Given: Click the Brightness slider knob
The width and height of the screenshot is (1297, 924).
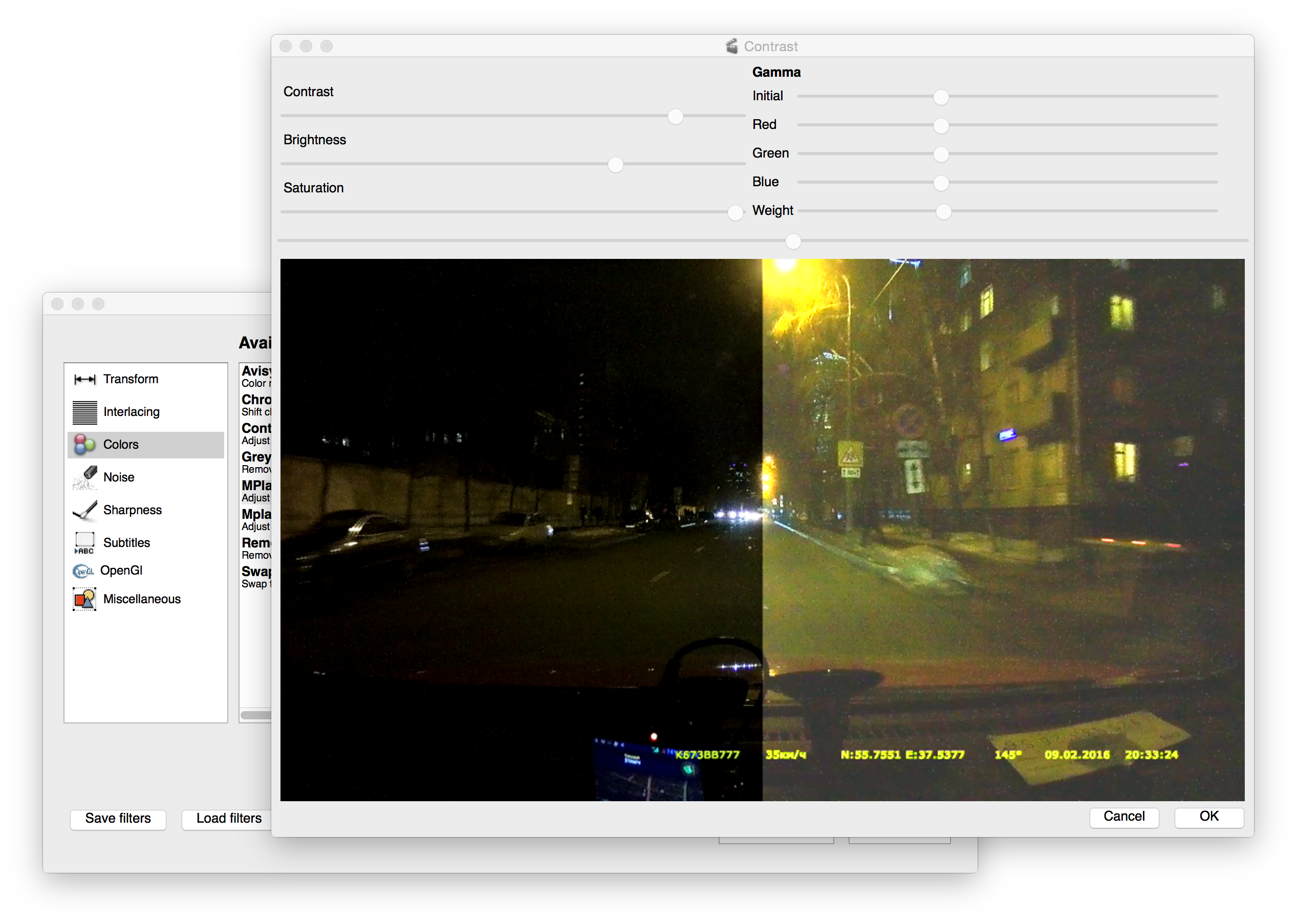Looking at the screenshot, I should coord(615,165).
